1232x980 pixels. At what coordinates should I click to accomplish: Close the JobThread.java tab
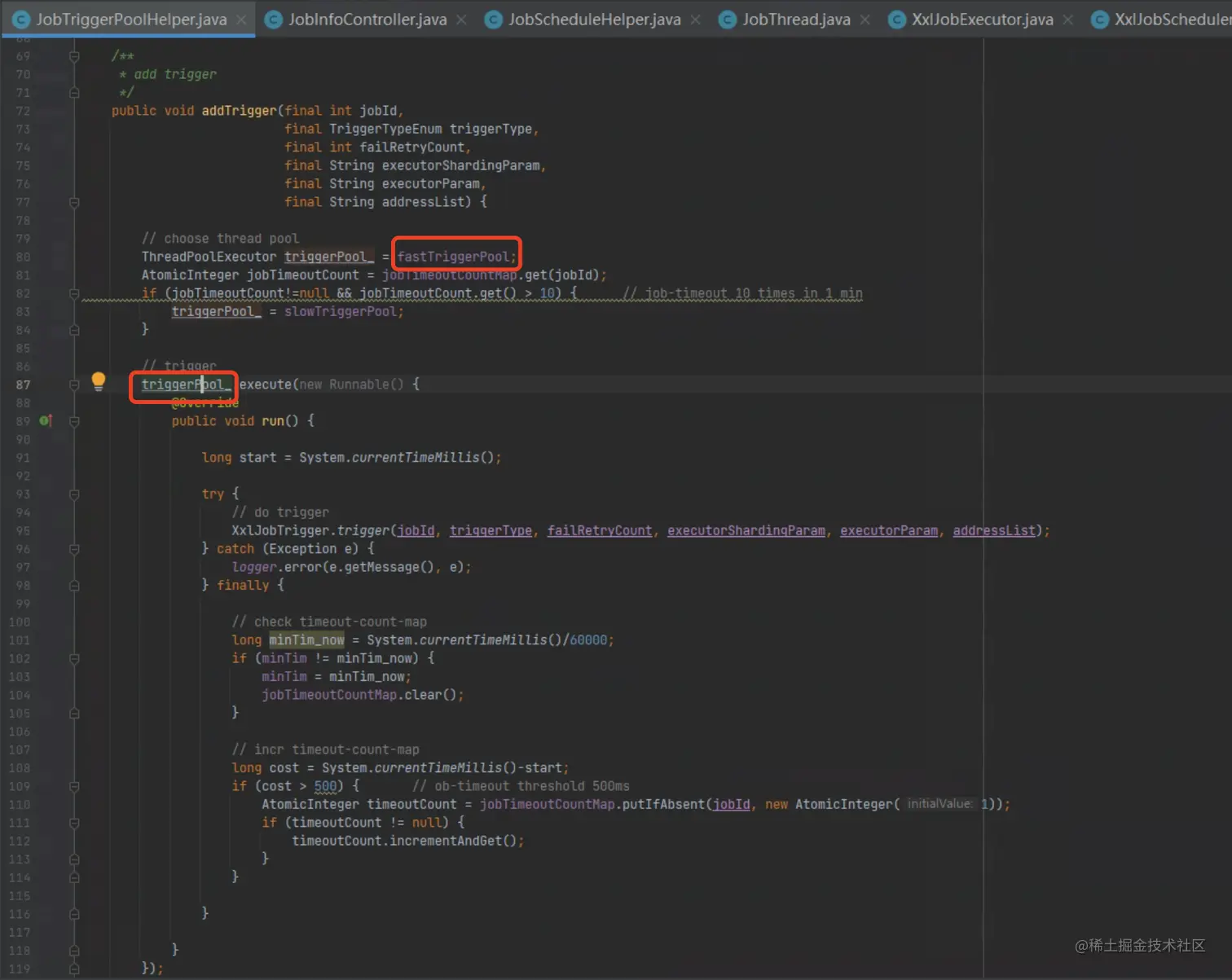point(865,20)
